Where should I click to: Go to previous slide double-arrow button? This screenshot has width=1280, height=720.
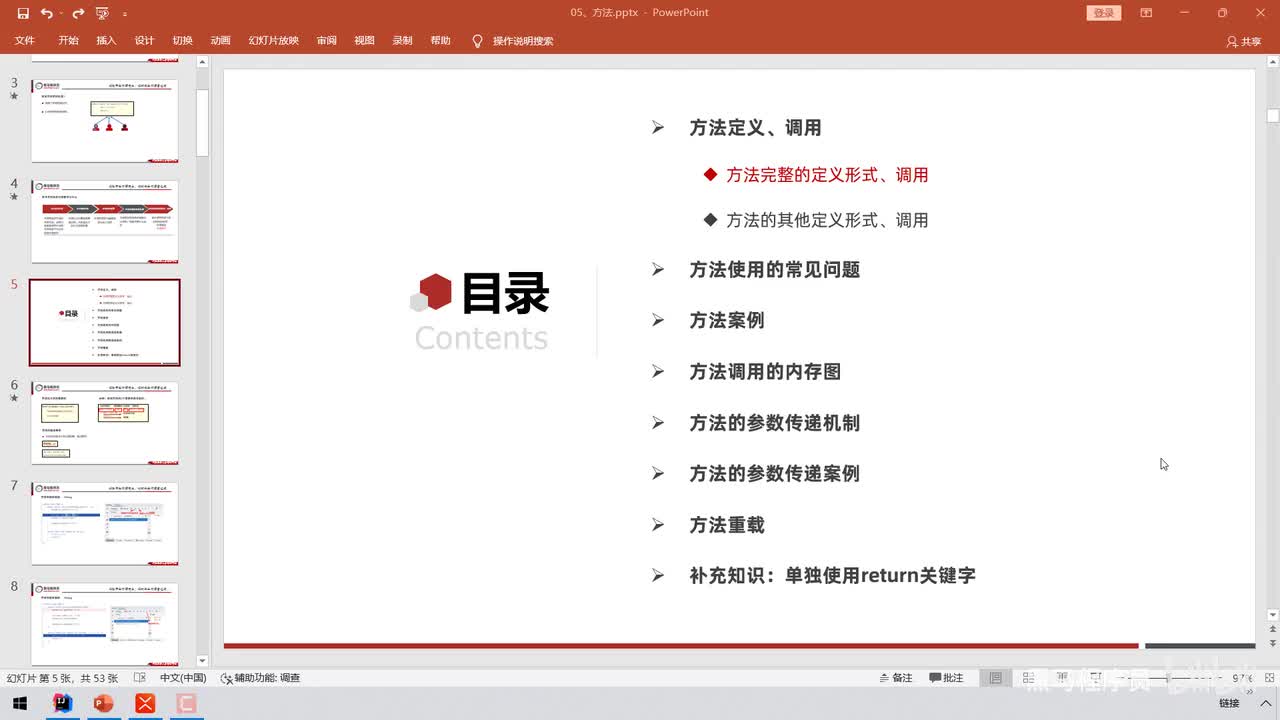[x=1273, y=631]
